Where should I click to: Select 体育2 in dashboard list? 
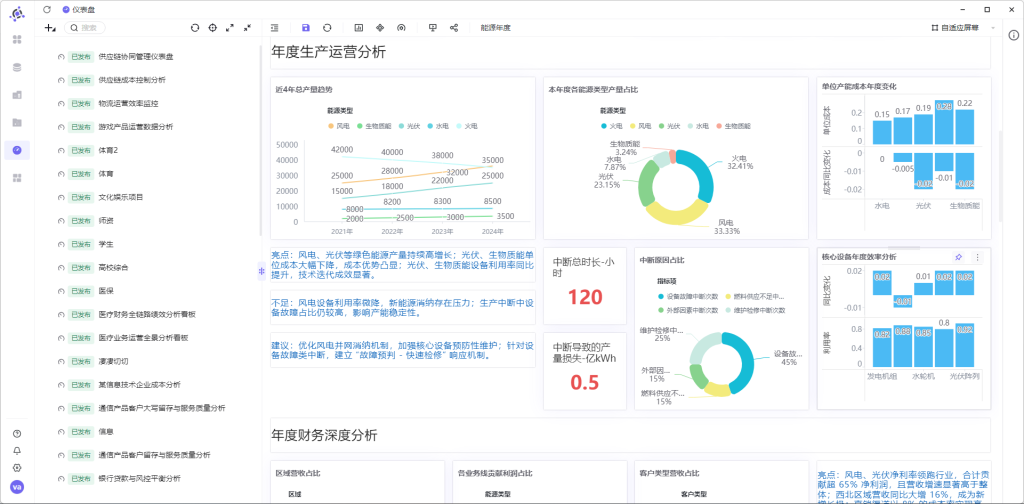(108, 150)
